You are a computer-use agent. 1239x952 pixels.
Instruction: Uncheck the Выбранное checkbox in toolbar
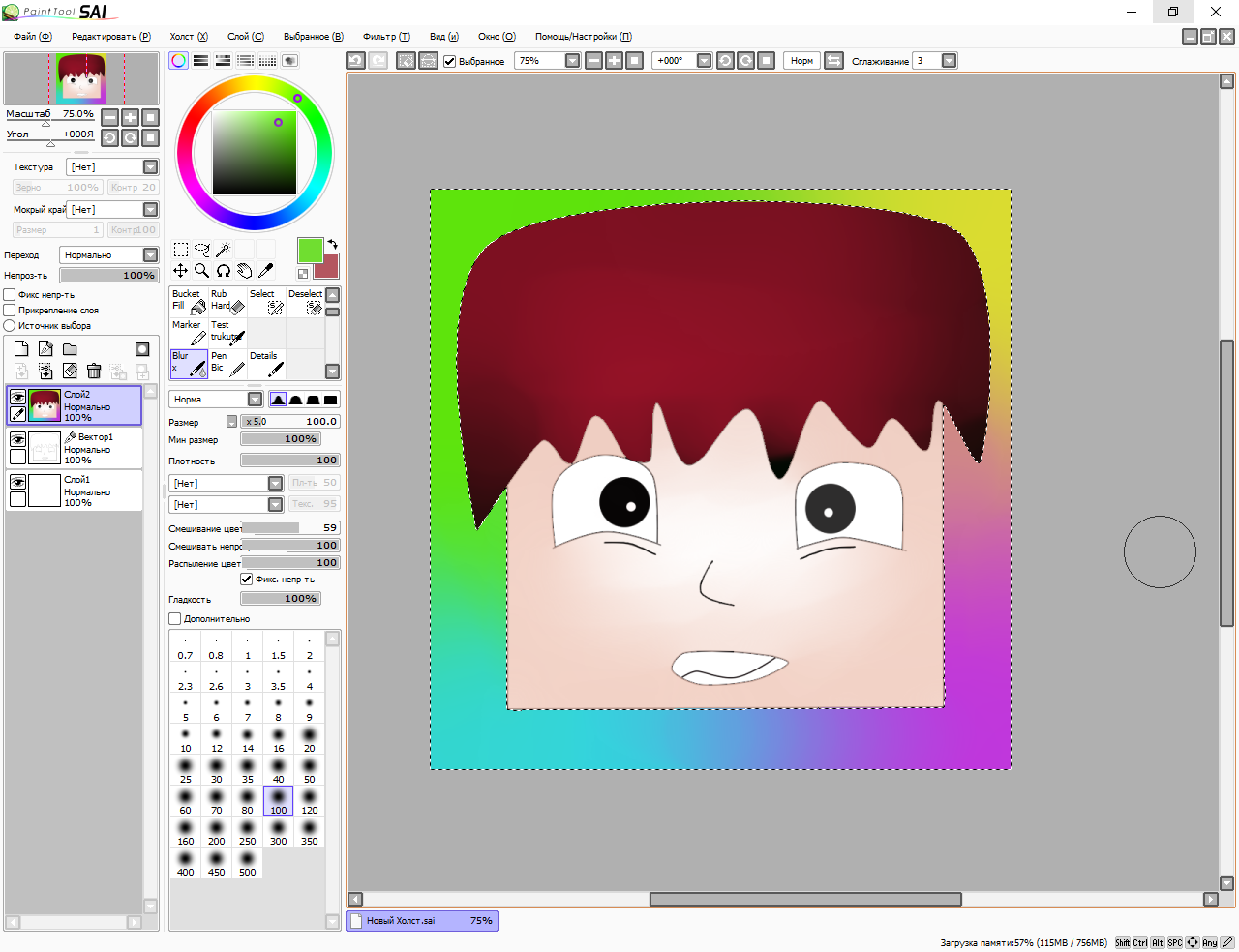pos(450,61)
